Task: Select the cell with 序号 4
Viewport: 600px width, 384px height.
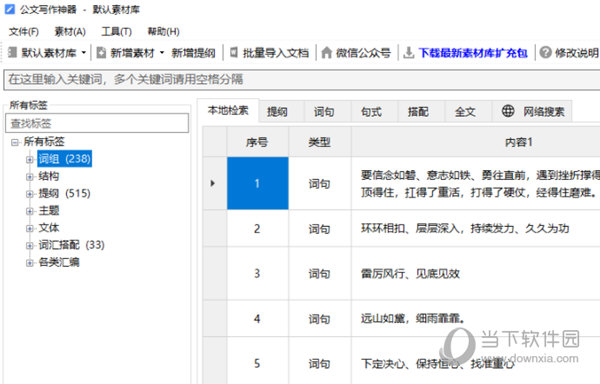Action: [x=258, y=319]
